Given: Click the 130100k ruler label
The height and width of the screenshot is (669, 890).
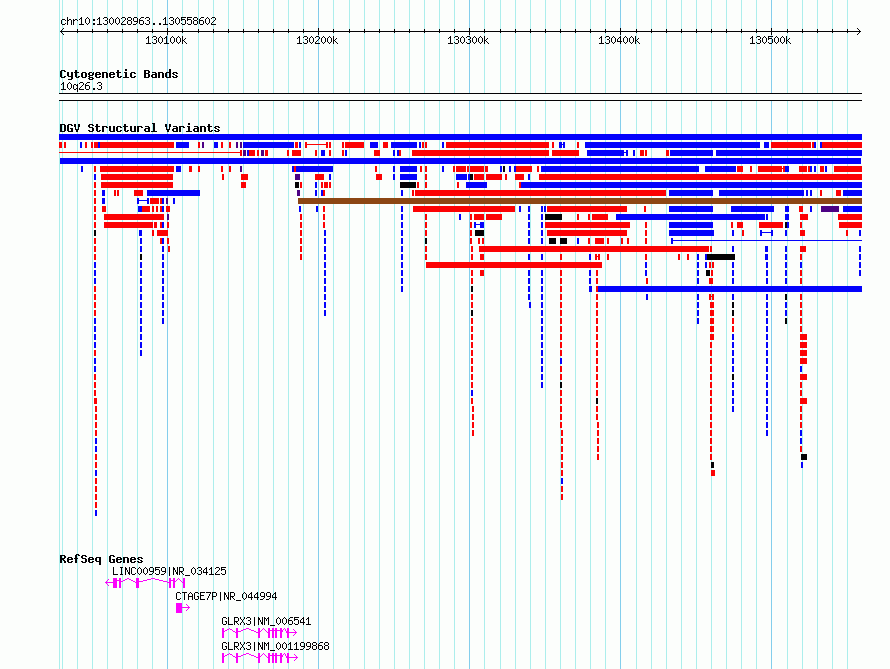Looking at the screenshot, I should coord(166,40).
